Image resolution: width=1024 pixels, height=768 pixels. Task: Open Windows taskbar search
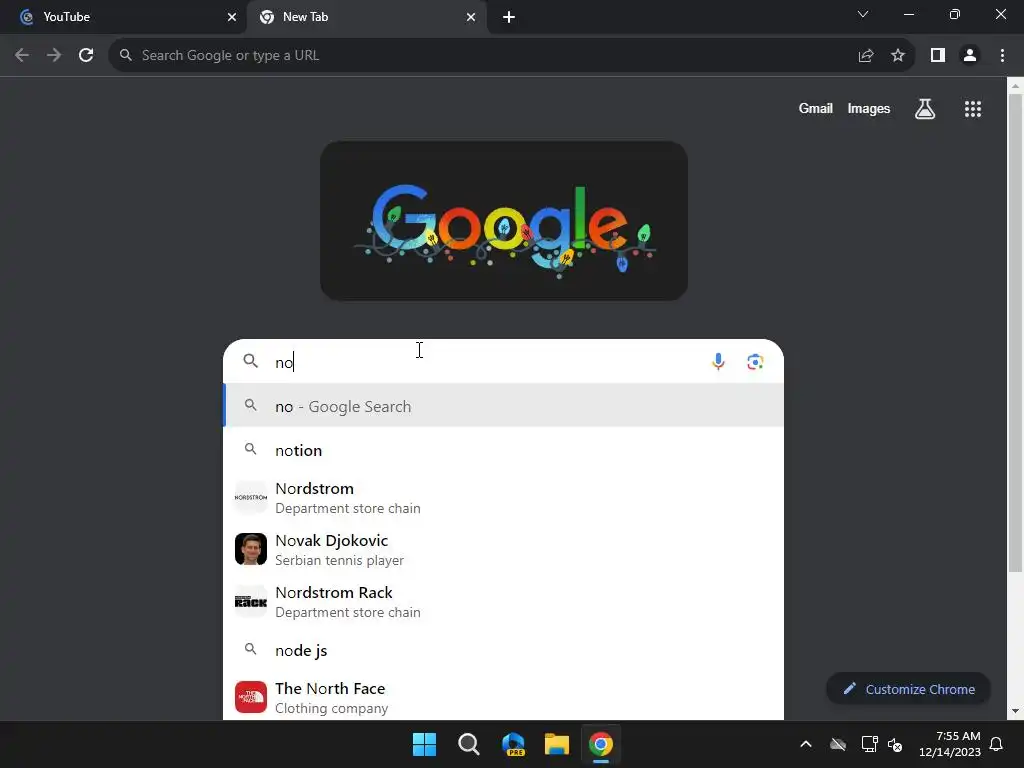tap(468, 744)
